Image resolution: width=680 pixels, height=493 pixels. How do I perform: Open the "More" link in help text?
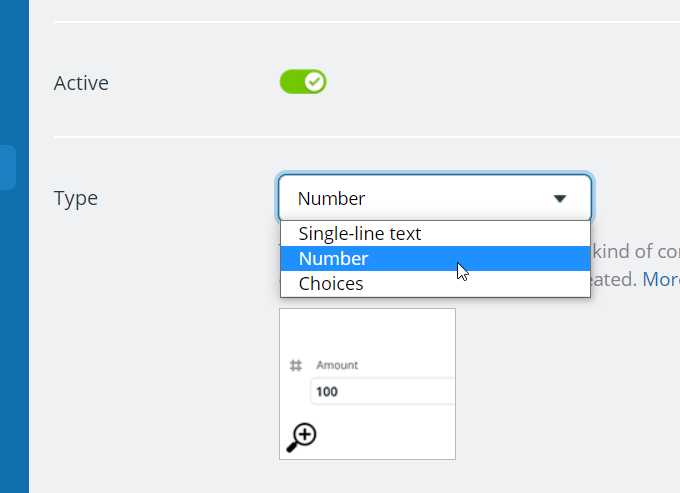[661, 279]
